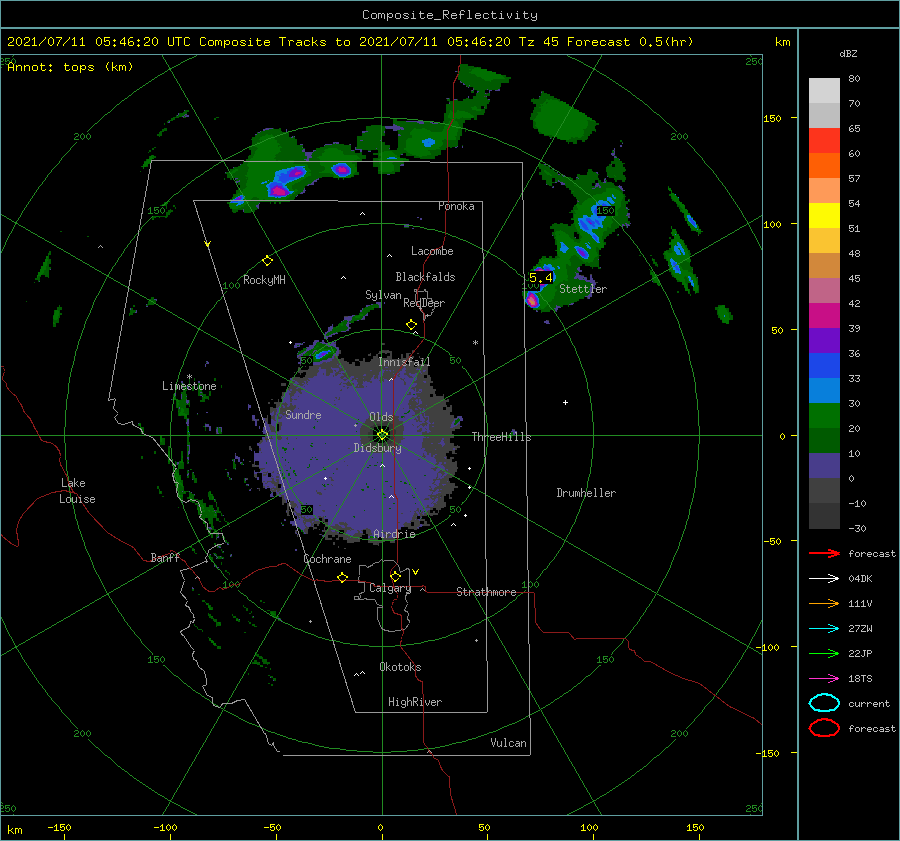Click the Composite_Reflectivity title

450,15
